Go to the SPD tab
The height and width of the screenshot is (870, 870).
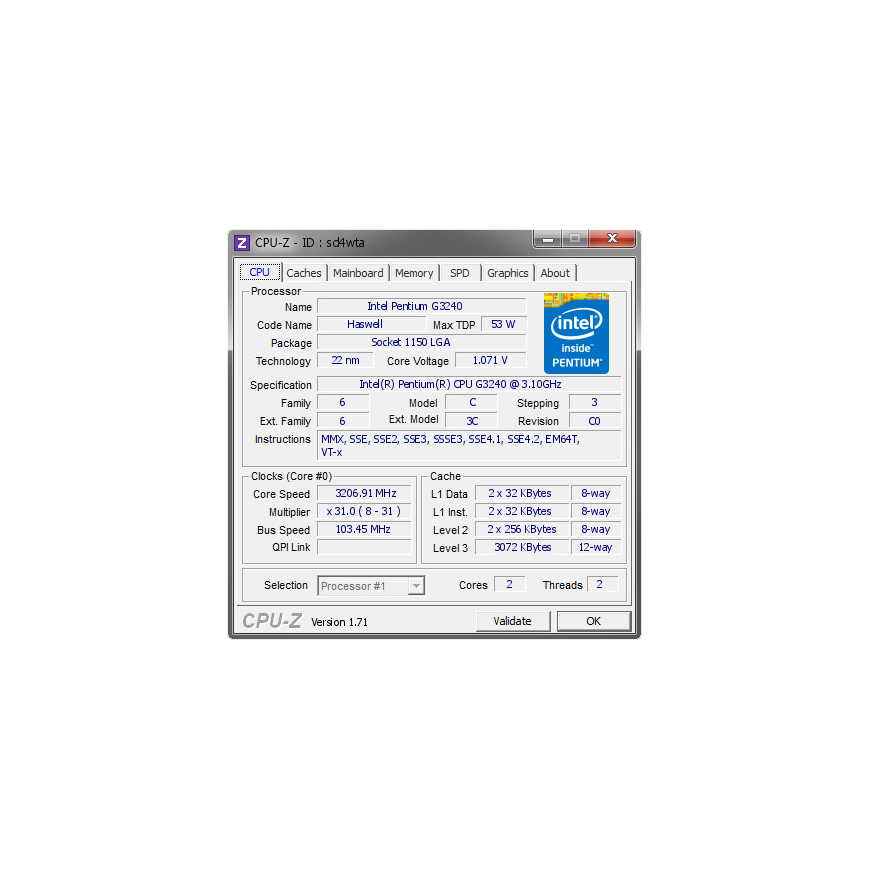coord(459,273)
